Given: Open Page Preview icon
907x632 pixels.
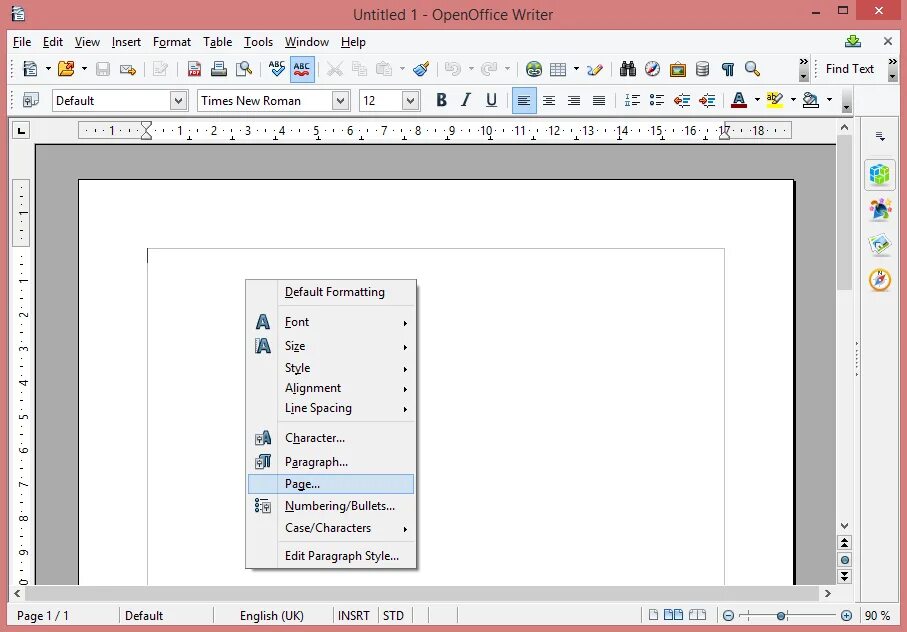Looking at the screenshot, I should click(x=244, y=69).
